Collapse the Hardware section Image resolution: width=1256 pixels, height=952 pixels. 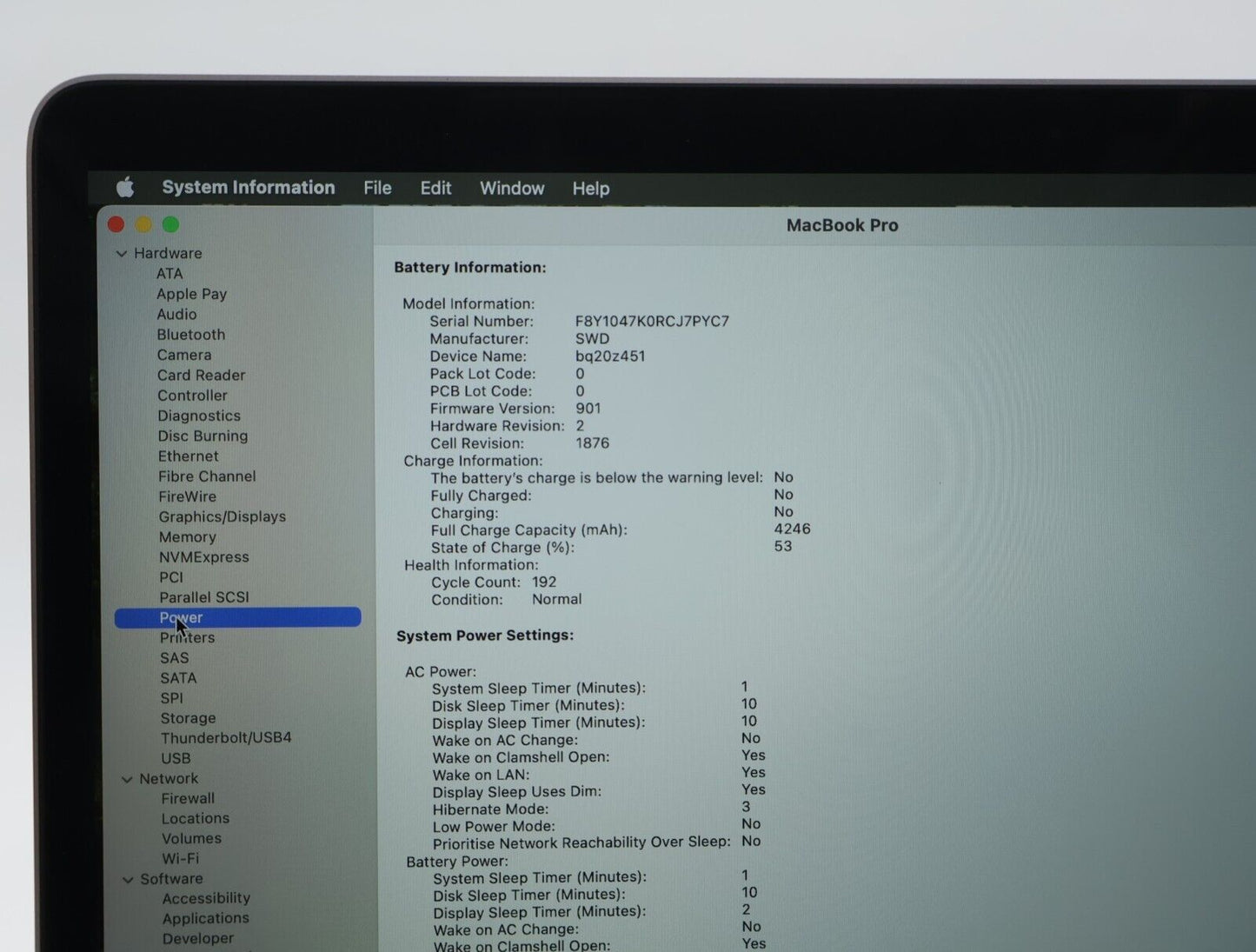point(122,254)
